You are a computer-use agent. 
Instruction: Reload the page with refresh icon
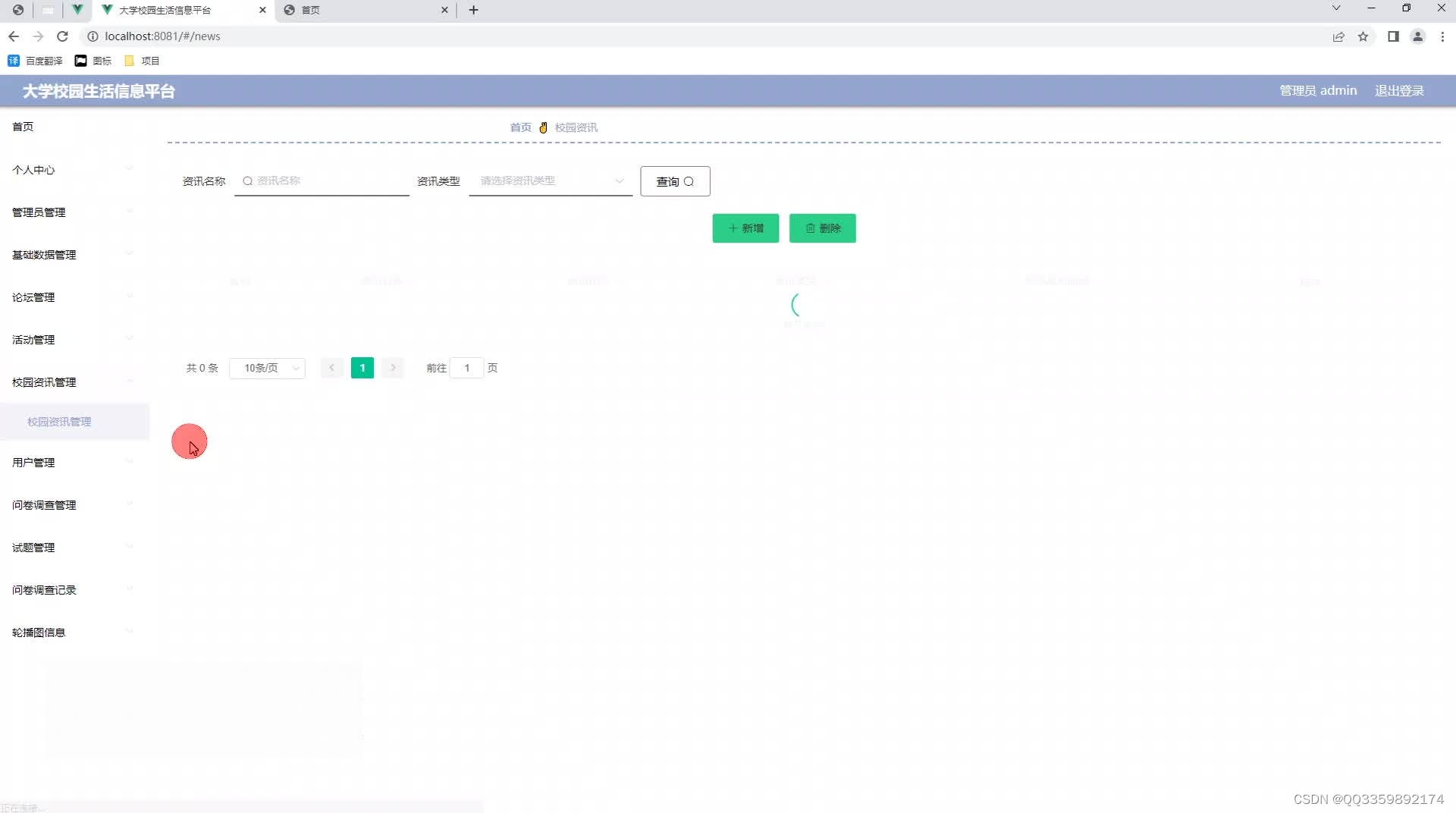click(x=63, y=36)
